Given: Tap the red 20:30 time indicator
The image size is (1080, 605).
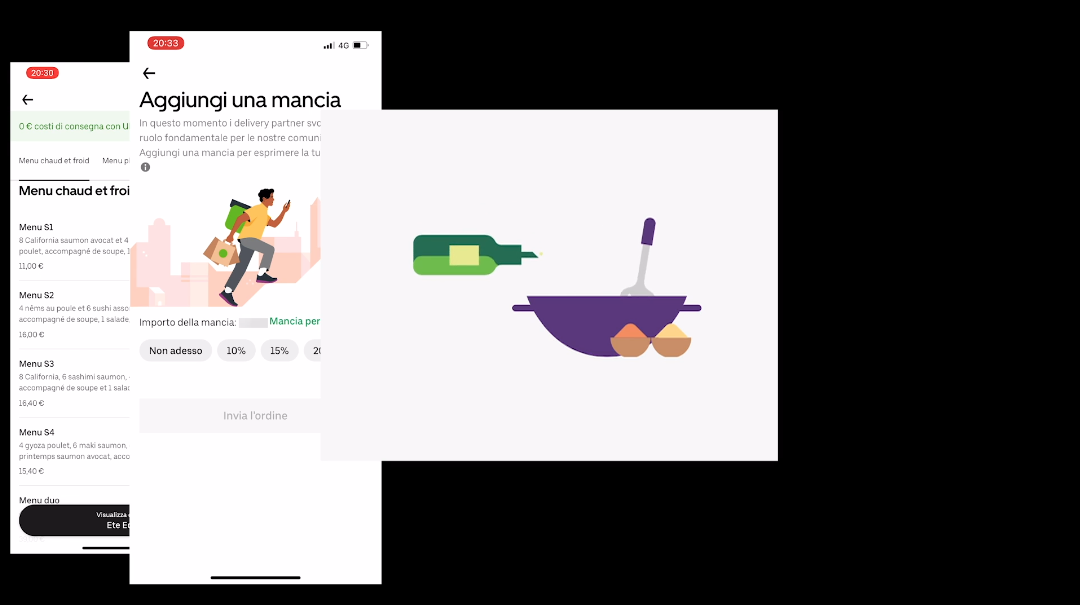Looking at the screenshot, I should click(x=42, y=73).
